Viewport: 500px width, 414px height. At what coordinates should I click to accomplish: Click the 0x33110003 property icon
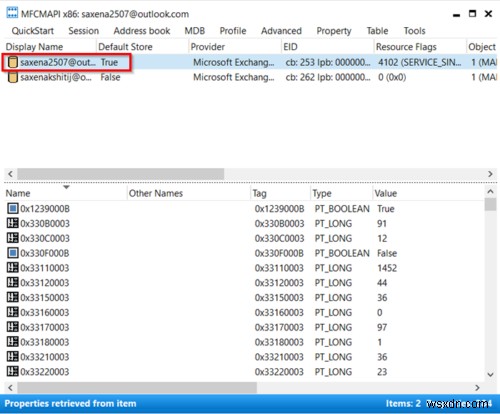click(x=13, y=268)
